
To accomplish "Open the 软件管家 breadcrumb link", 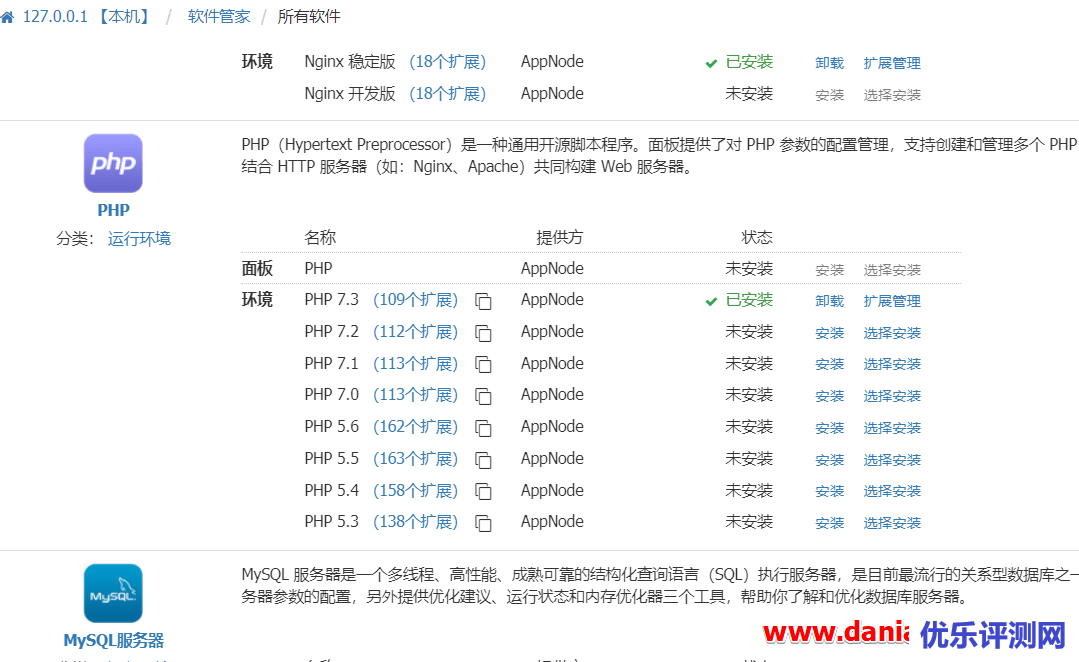I will click(219, 17).
